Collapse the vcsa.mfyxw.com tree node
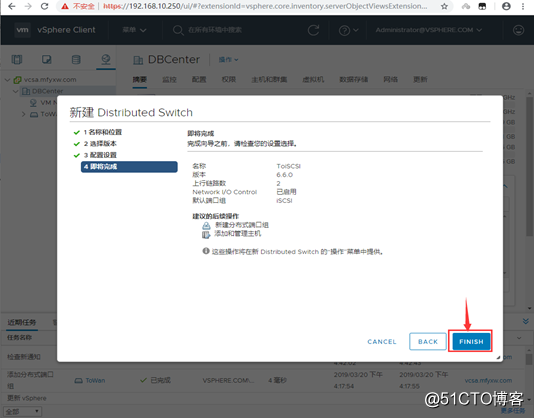 click(7, 80)
